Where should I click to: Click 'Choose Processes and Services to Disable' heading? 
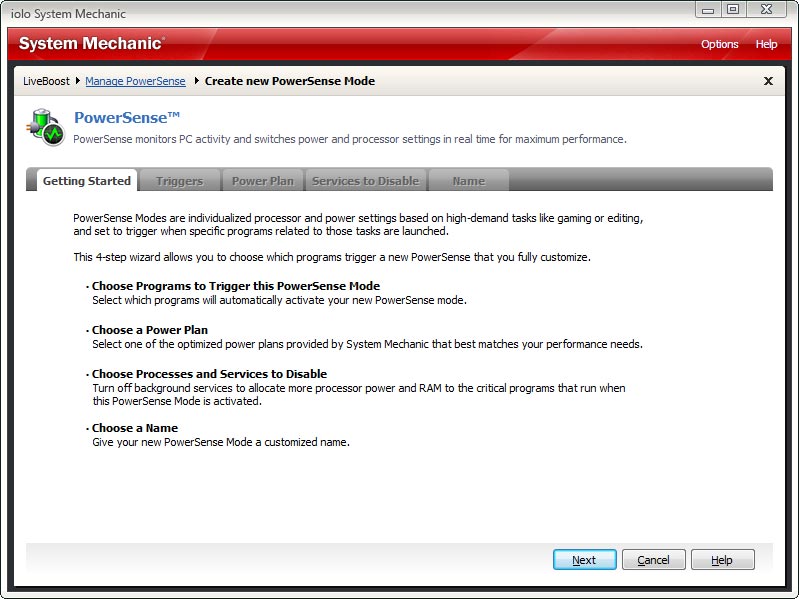[x=209, y=373]
